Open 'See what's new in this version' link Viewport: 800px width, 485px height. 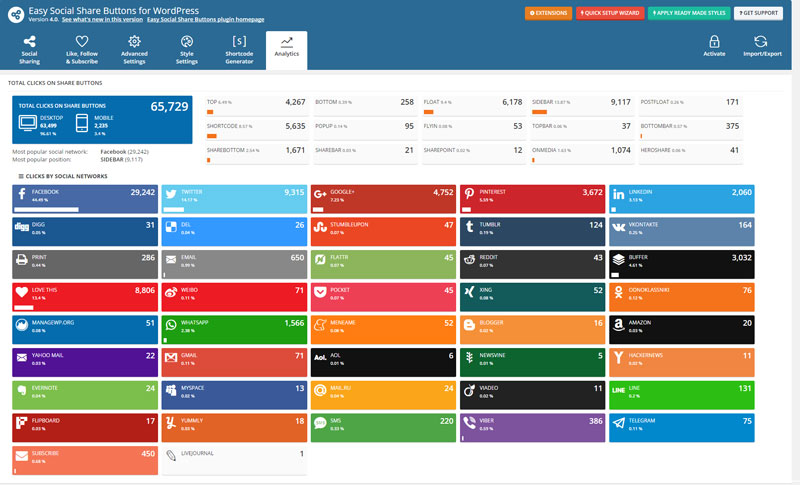pos(102,19)
